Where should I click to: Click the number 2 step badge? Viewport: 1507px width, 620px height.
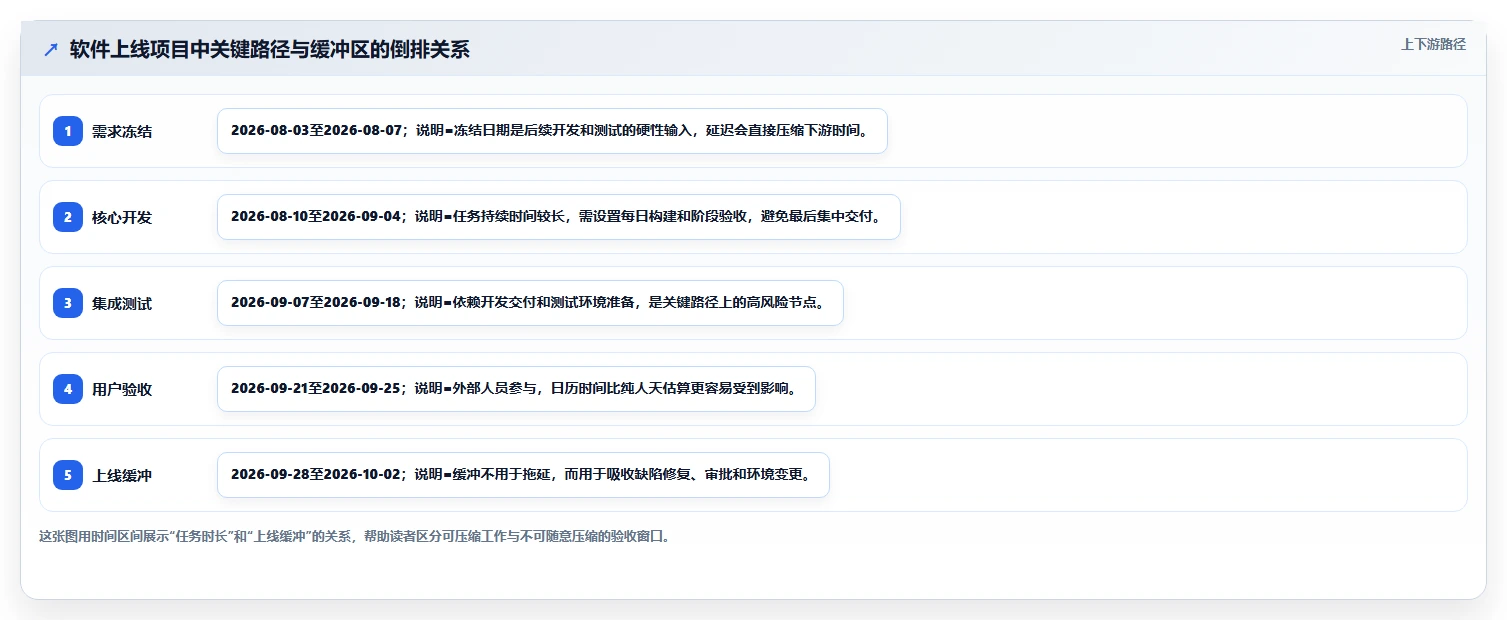point(68,217)
